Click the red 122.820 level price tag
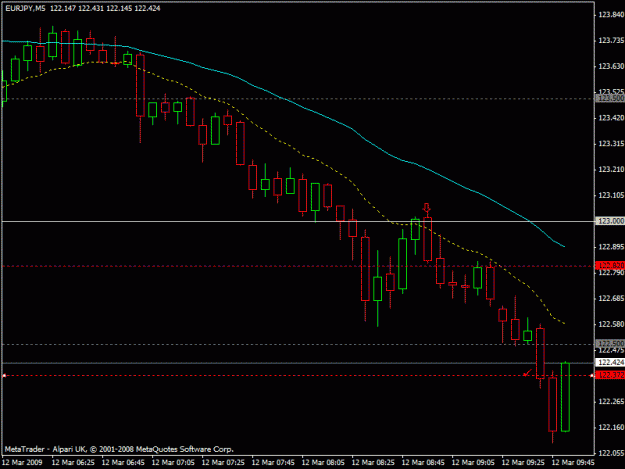 [610, 265]
